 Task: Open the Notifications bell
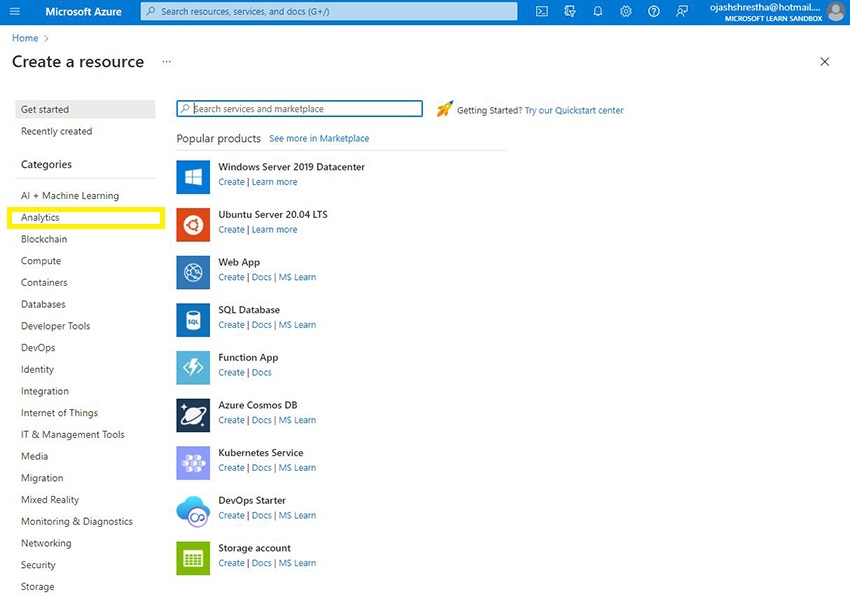(598, 11)
